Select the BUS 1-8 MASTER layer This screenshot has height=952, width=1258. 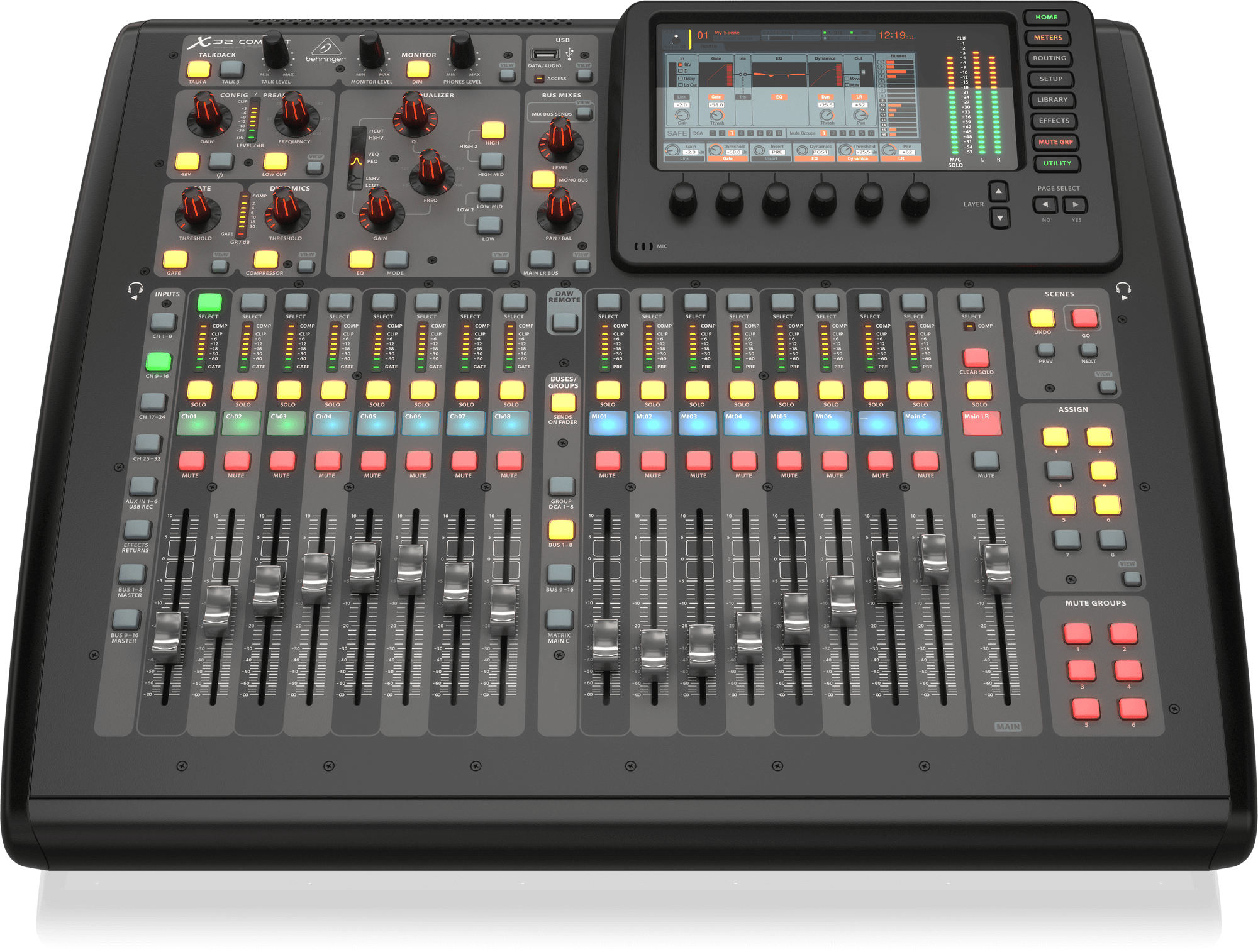(131, 574)
